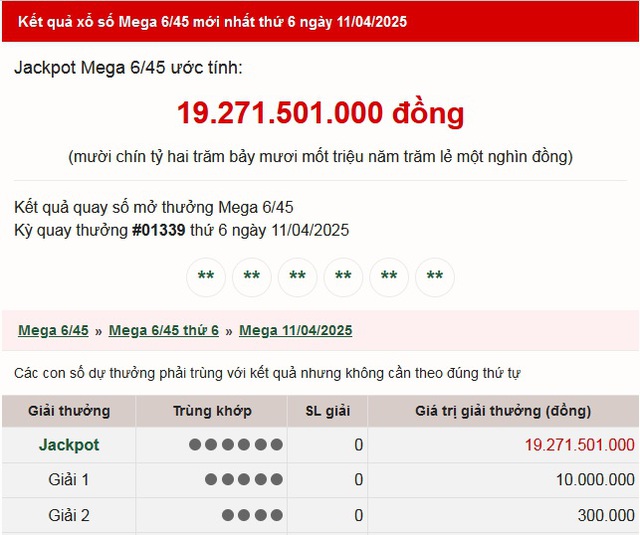This screenshot has width=640, height=535.
Task: Click the fifth lottery number ball
Action: (389, 277)
